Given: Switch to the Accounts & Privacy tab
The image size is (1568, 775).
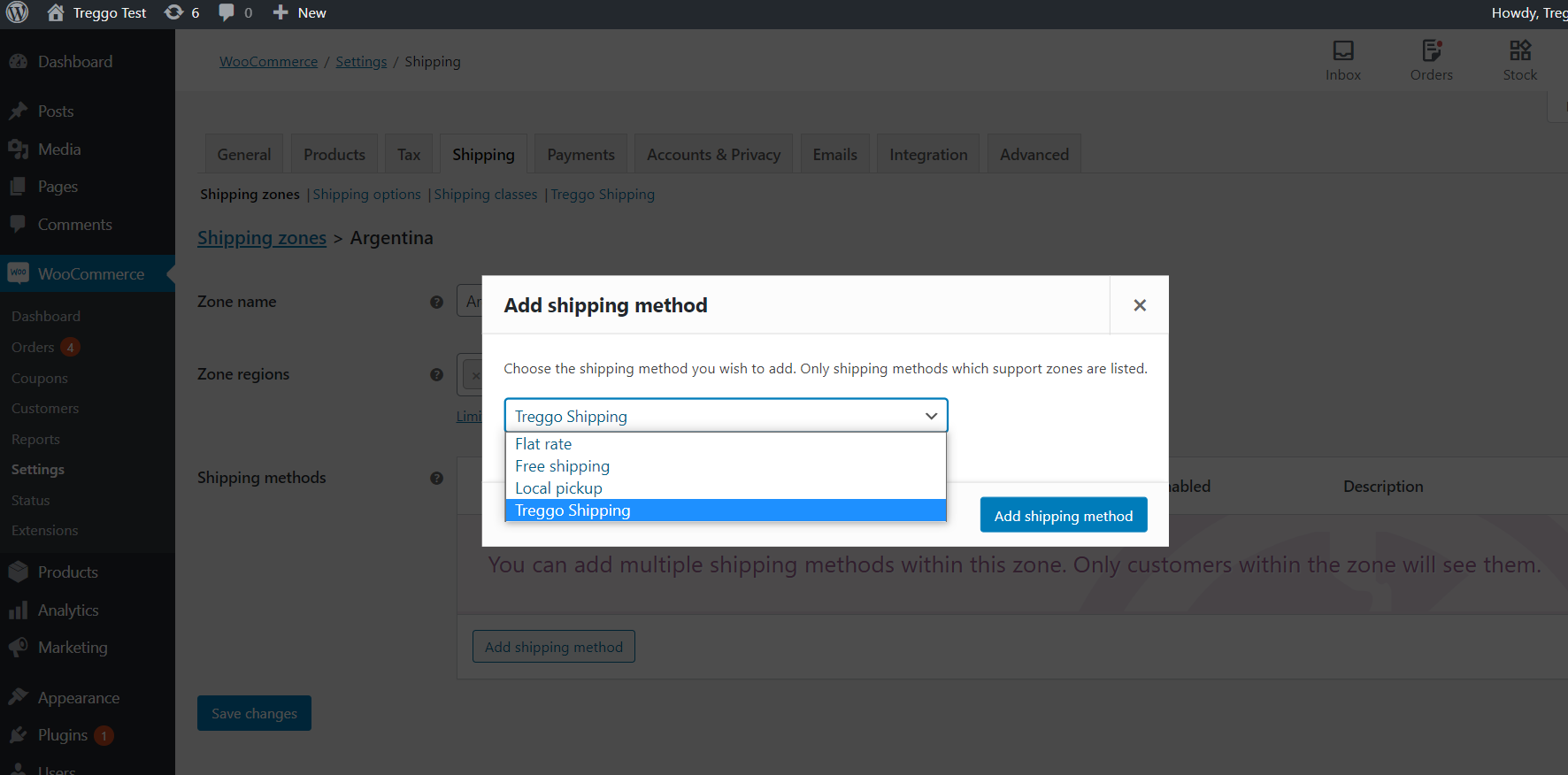Looking at the screenshot, I should pyautogui.click(x=713, y=154).
